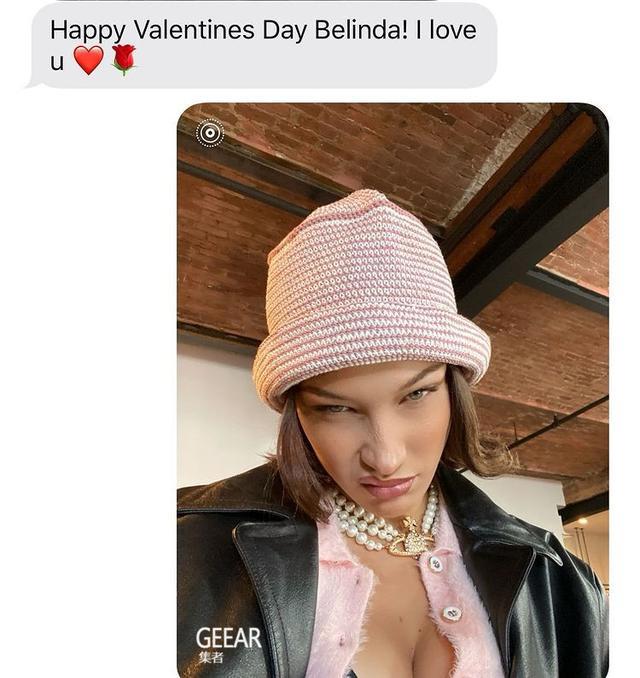Click the GEEAR watermark logo
Viewport: 640px width, 678px height.
click(x=228, y=638)
